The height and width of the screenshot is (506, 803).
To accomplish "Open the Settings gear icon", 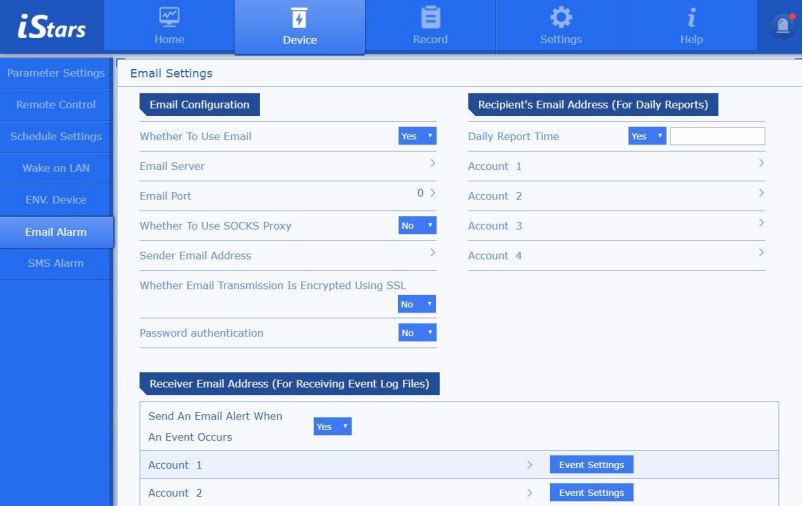I will (561, 18).
